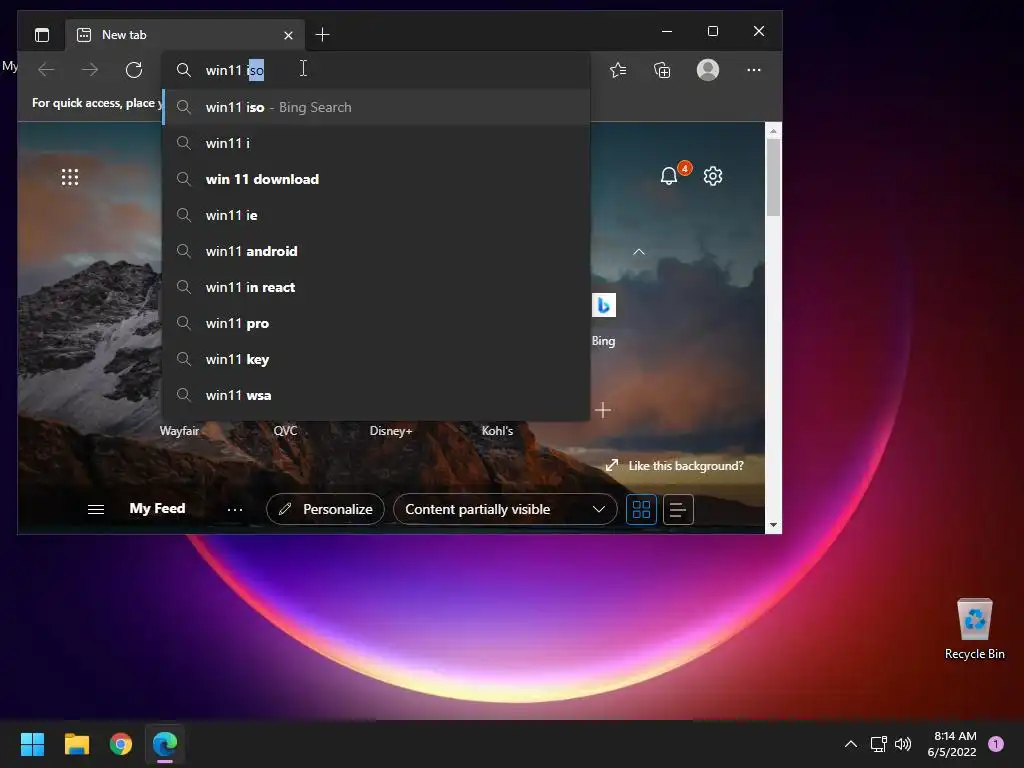Open page settings gear
The height and width of the screenshot is (768, 1024).
(713, 176)
